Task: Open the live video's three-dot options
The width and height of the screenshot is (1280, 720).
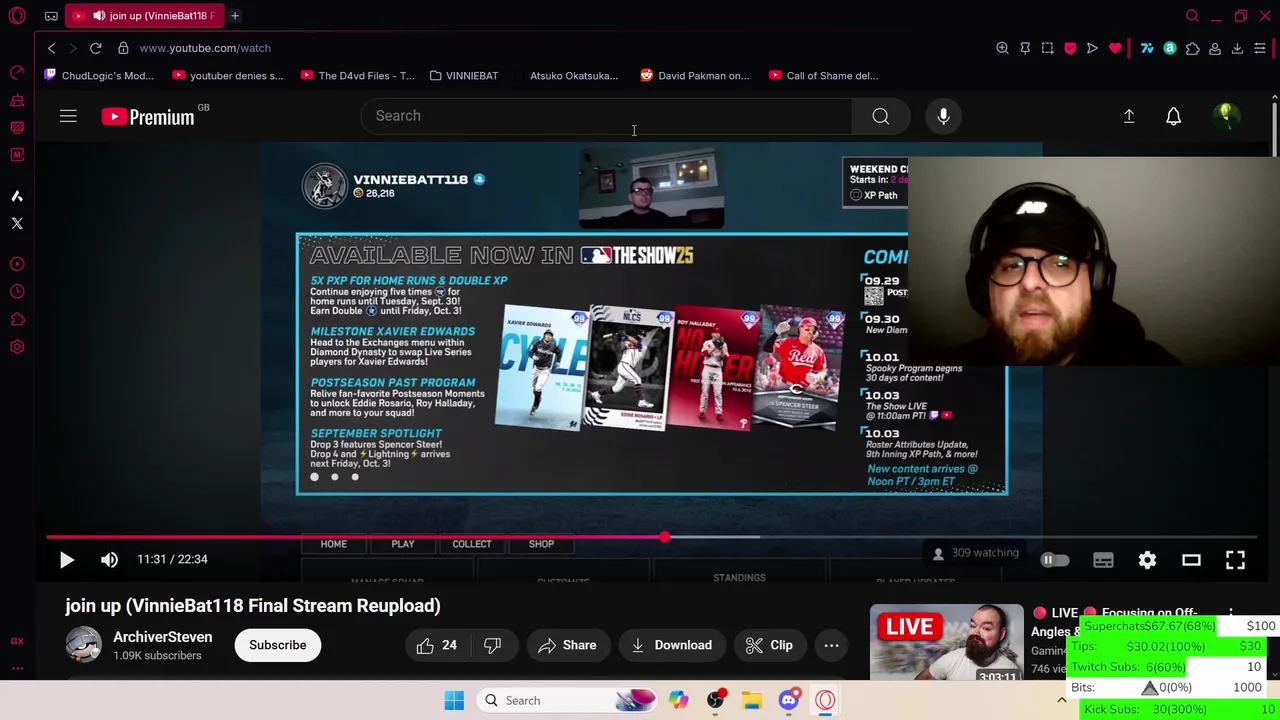Action: (1231, 613)
